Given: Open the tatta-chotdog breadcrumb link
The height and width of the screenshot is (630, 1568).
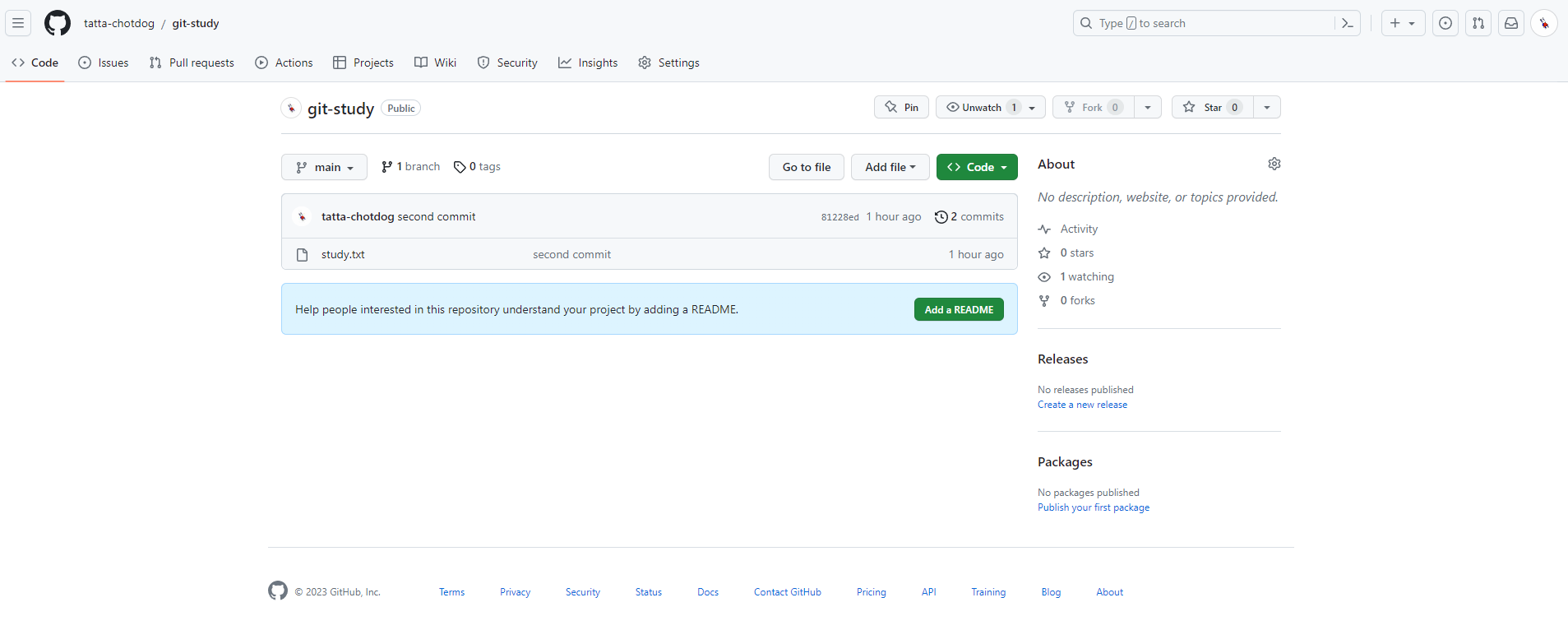Looking at the screenshot, I should tap(119, 23).
